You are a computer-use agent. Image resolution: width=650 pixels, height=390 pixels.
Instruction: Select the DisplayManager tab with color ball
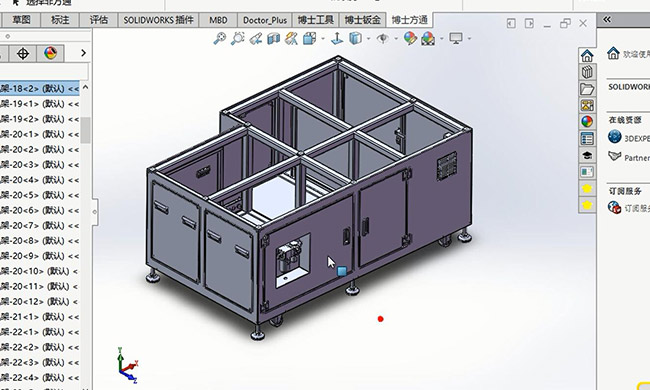[x=50, y=53]
